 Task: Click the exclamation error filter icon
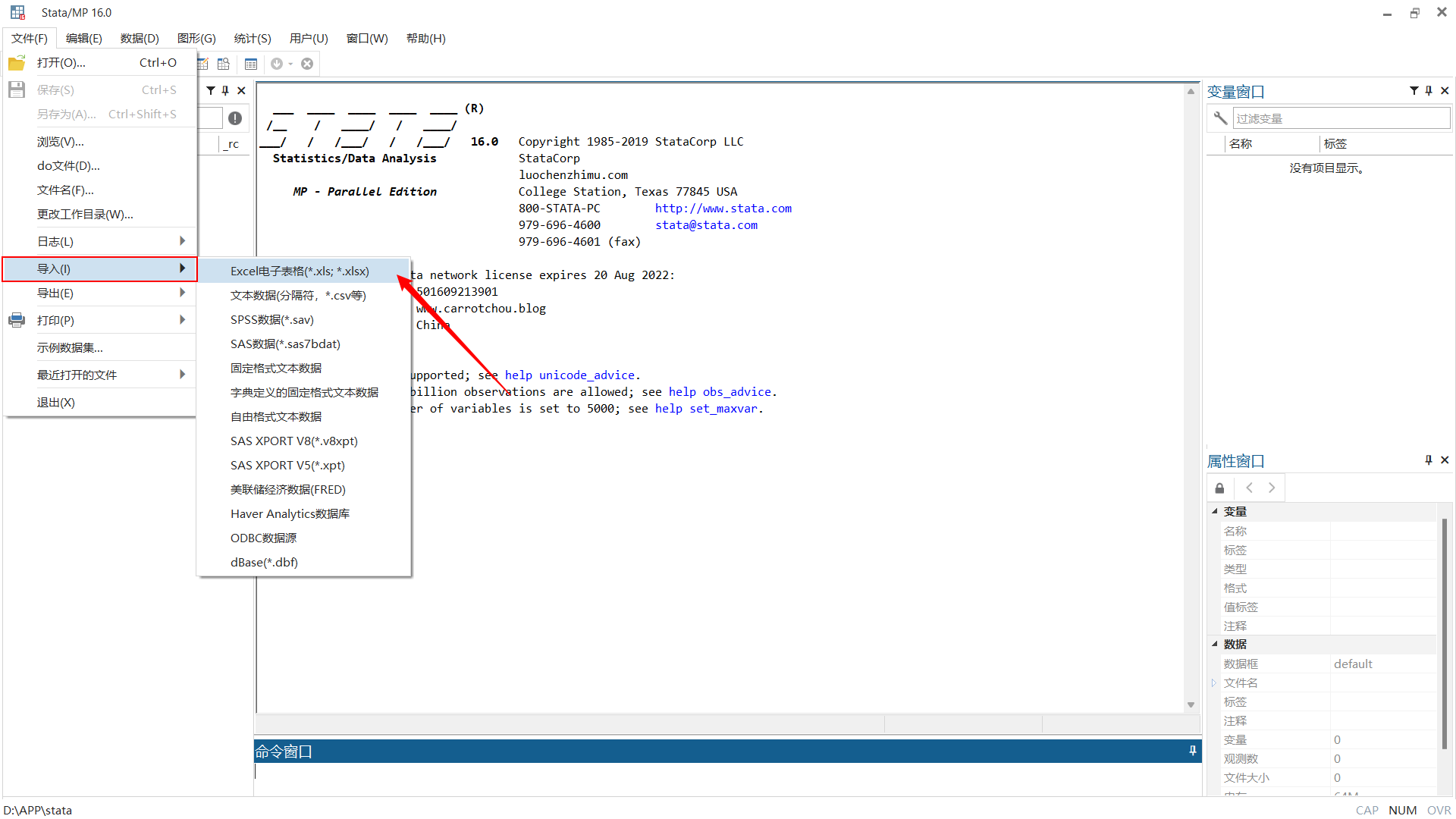pyautogui.click(x=235, y=118)
